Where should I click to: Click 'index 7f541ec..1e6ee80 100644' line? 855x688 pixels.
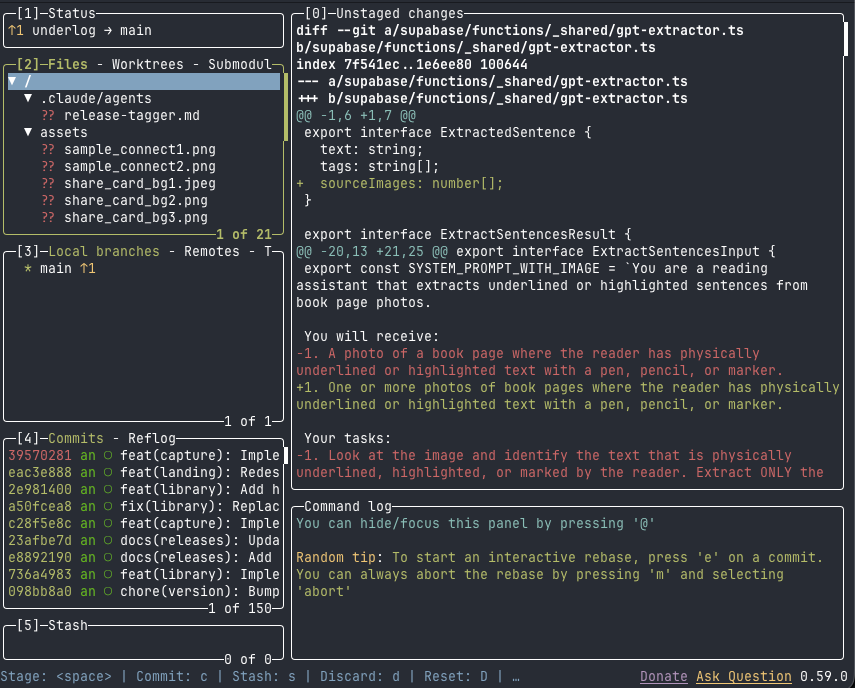click(412, 64)
